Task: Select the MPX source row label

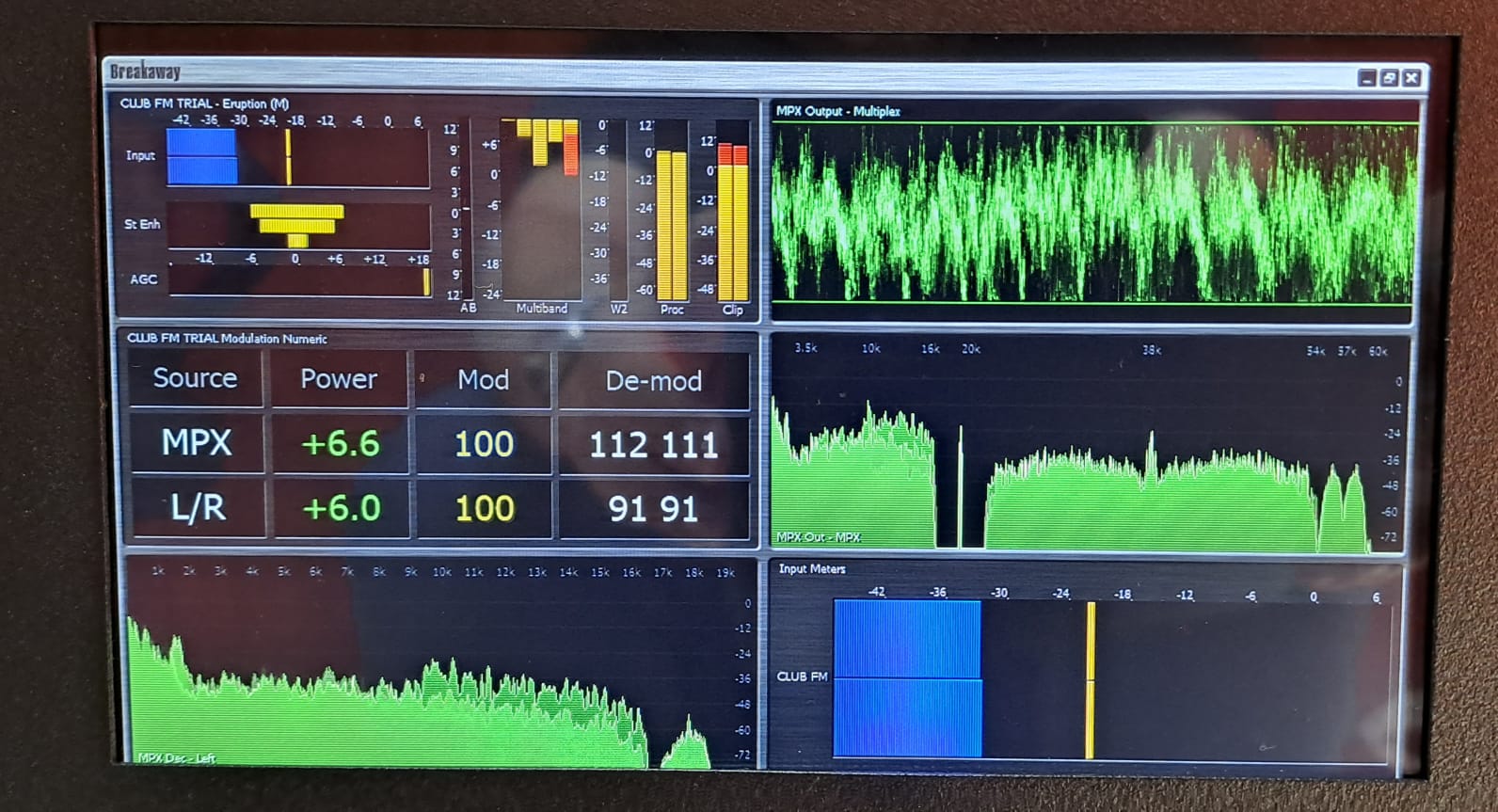Action: [197, 443]
